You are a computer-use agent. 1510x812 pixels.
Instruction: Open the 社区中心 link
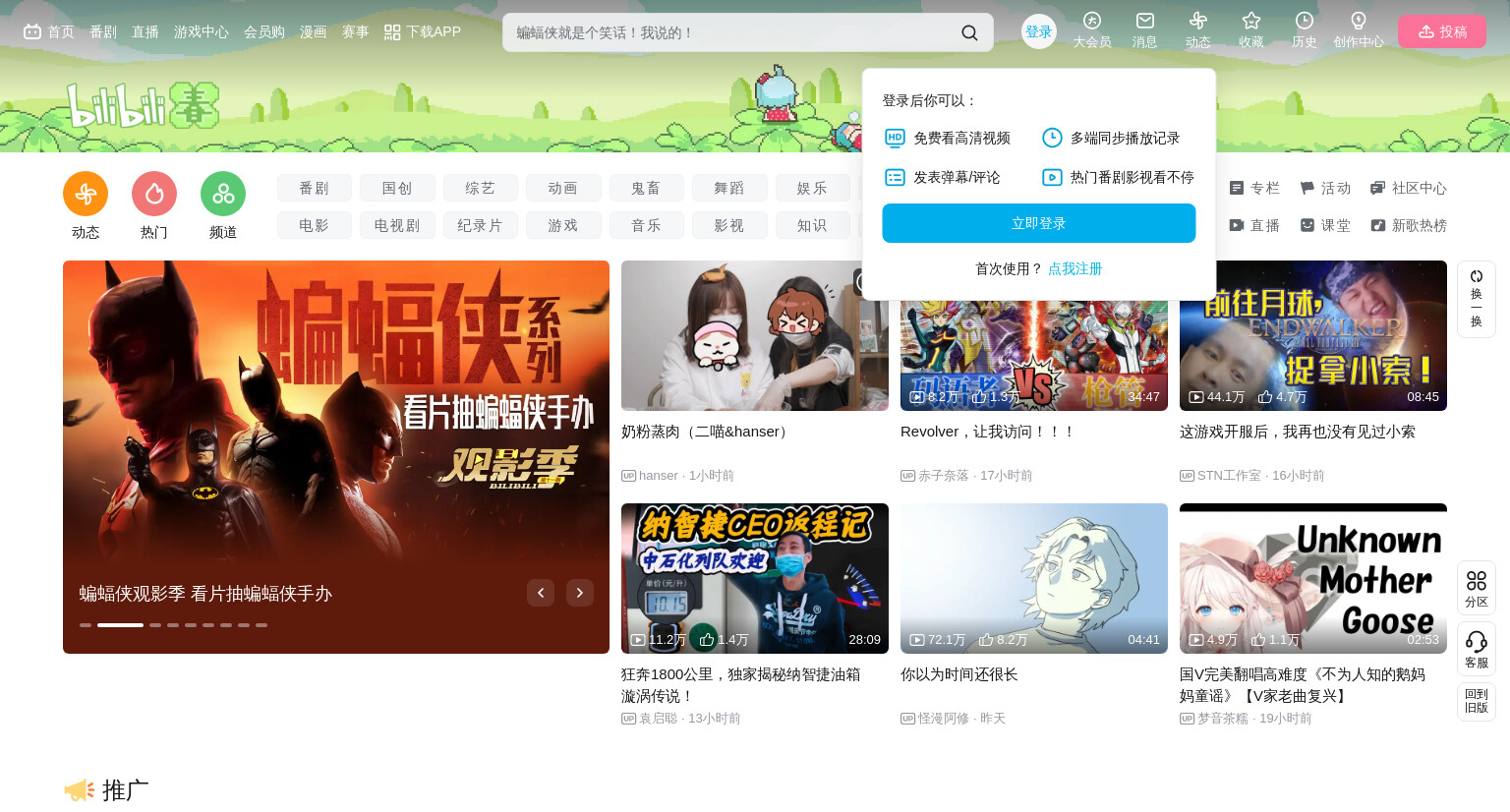pos(1409,188)
